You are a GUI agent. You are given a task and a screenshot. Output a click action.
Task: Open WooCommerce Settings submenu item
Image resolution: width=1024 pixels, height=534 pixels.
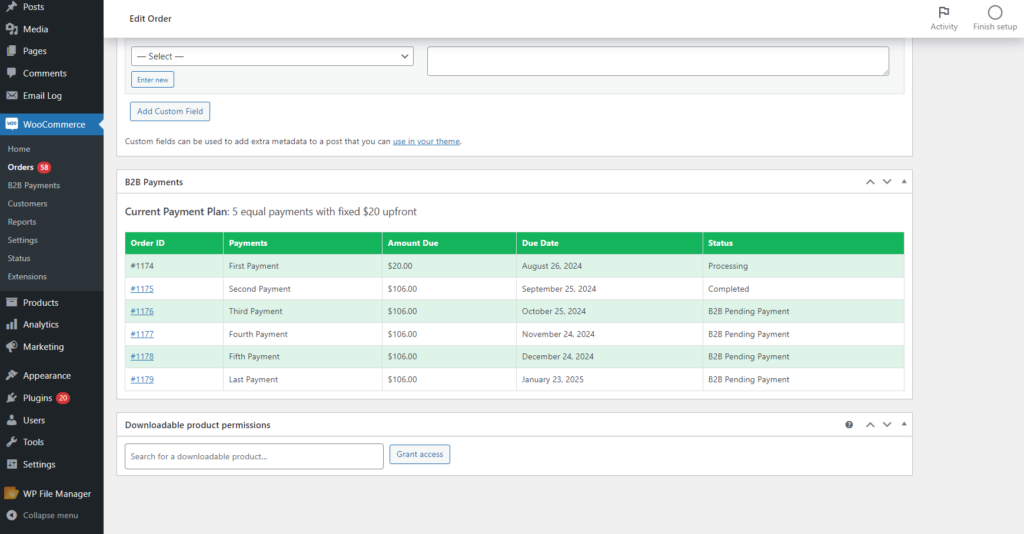point(22,240)
